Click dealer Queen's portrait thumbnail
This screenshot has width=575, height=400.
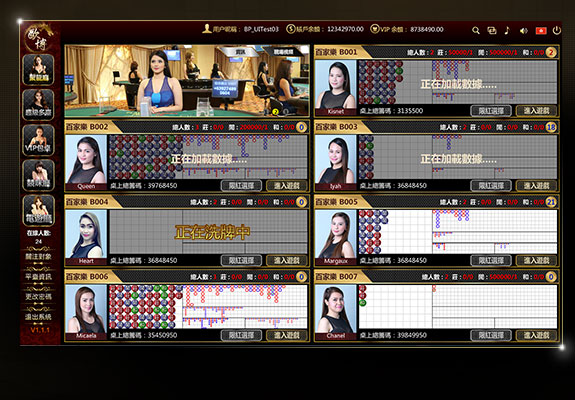coord(86,159)
